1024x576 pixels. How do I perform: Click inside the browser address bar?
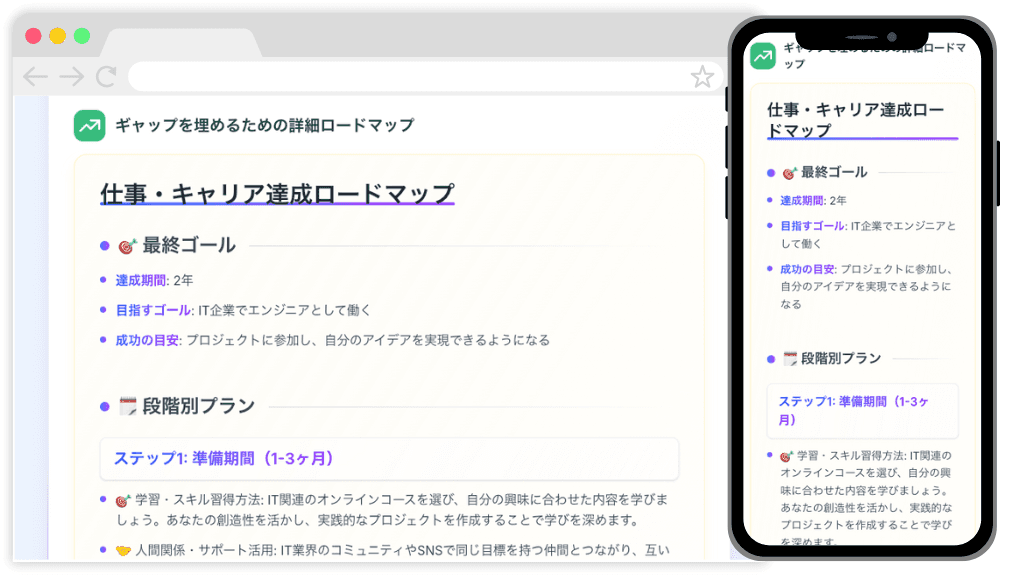[x=400, y=75]
